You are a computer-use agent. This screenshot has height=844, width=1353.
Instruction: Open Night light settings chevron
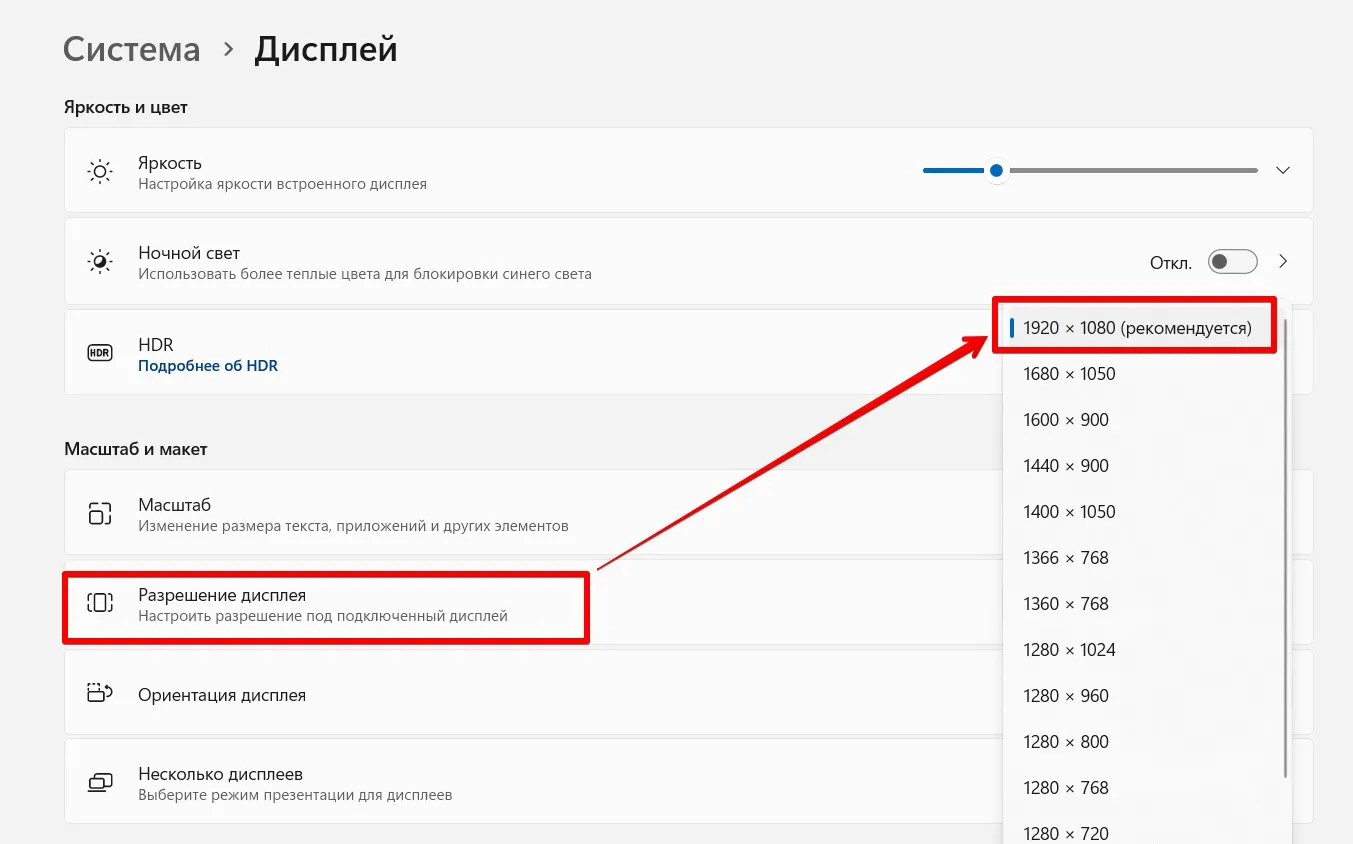pyautogui.click(x=1283, y=262)
